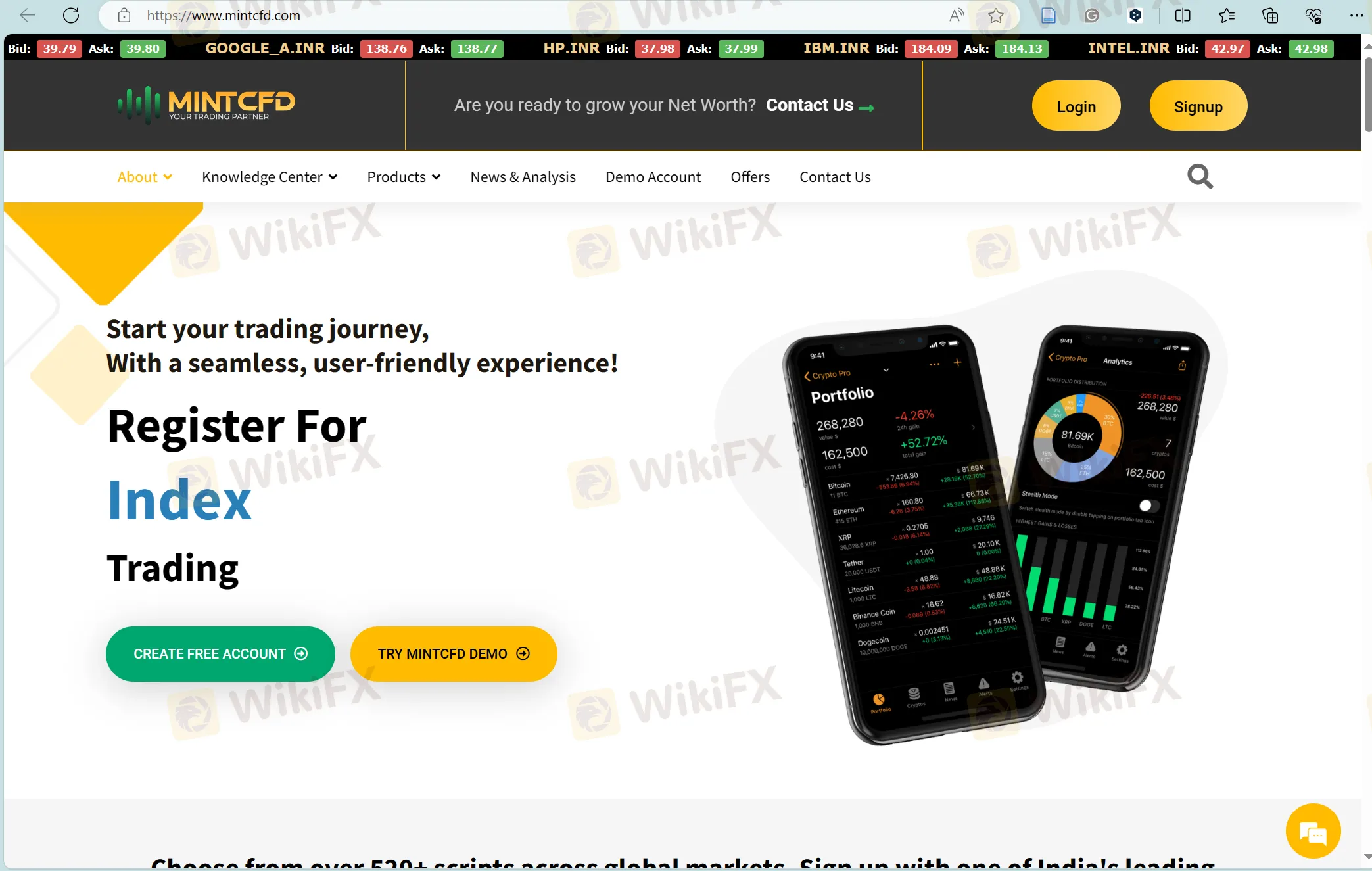Click the CREATE FREE ACCOUNT button

221,654
